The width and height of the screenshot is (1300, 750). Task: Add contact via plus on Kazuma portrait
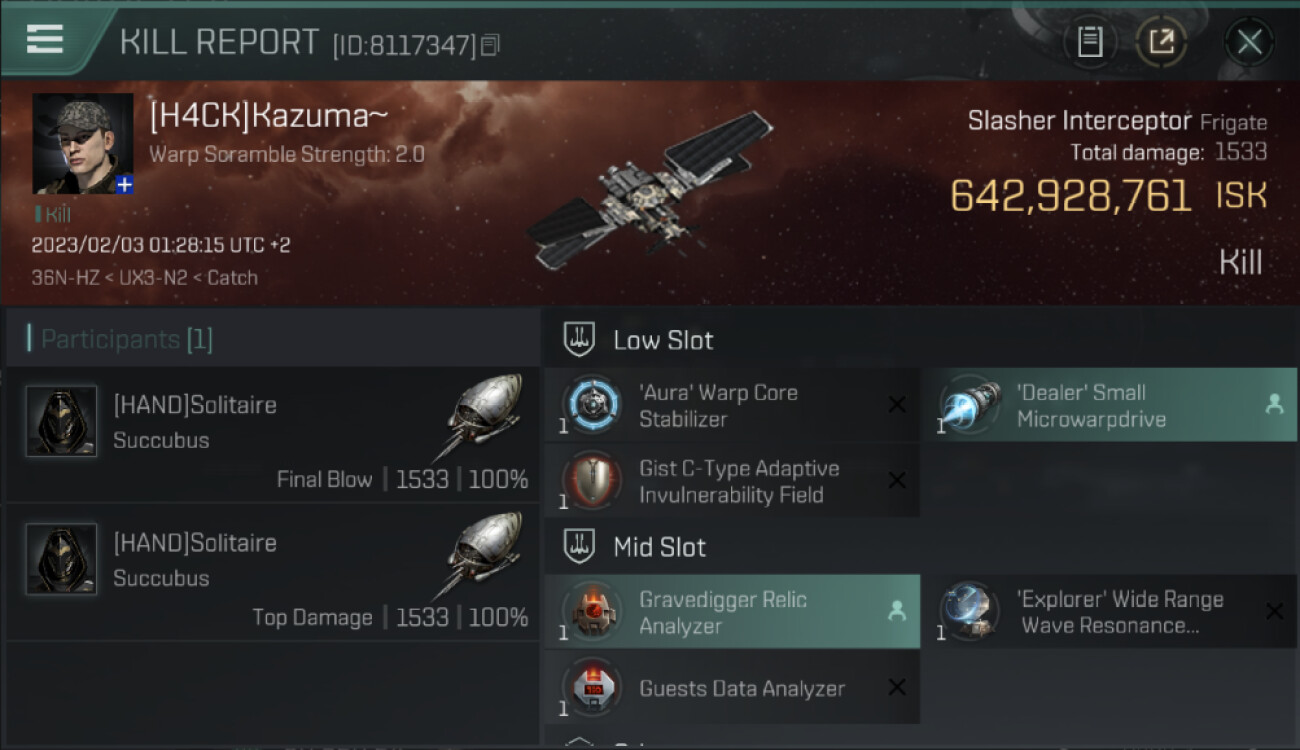tap(124, 185)
